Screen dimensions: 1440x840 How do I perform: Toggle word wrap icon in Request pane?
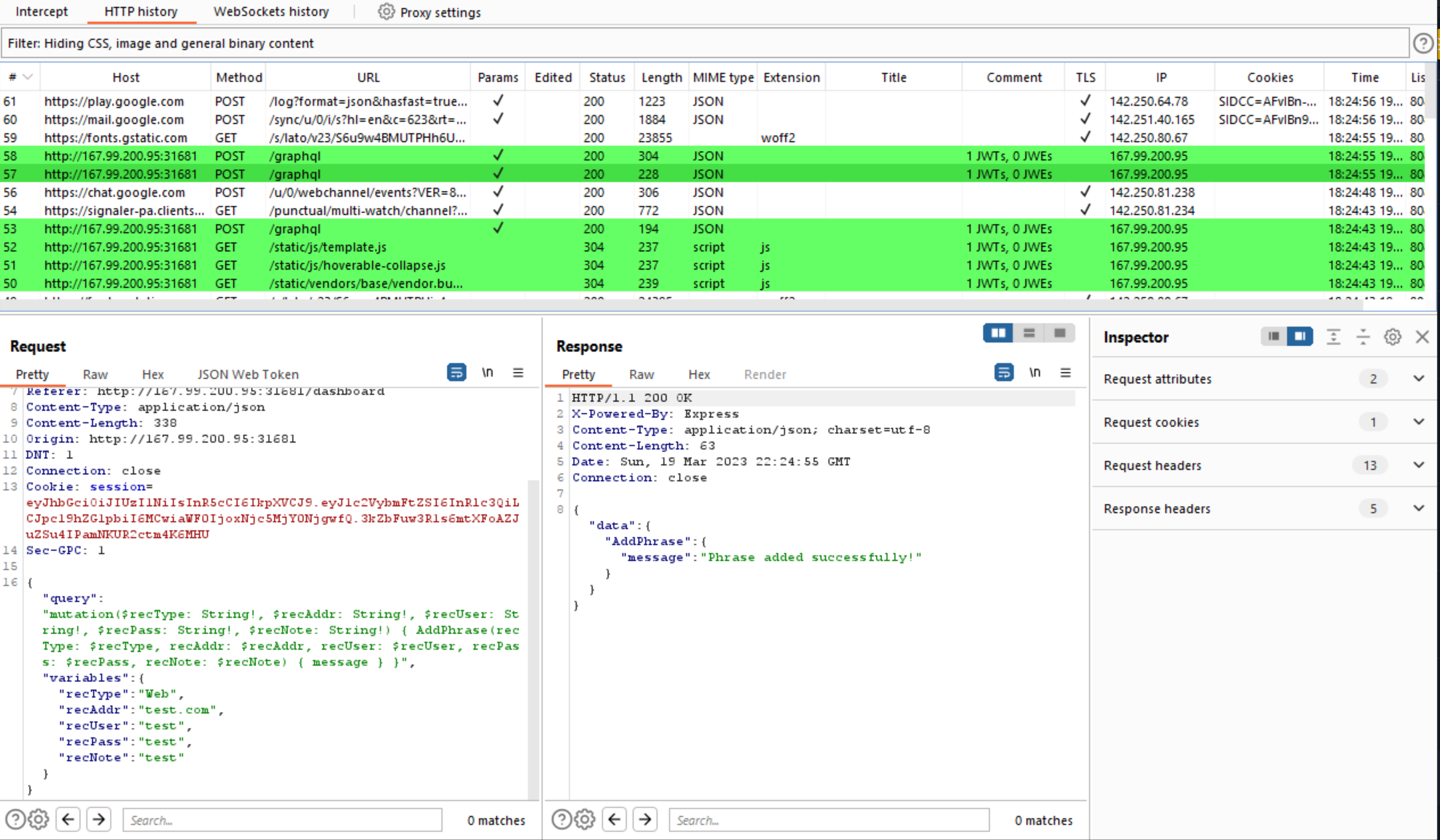pyautogui.click(x=456, y=373)
